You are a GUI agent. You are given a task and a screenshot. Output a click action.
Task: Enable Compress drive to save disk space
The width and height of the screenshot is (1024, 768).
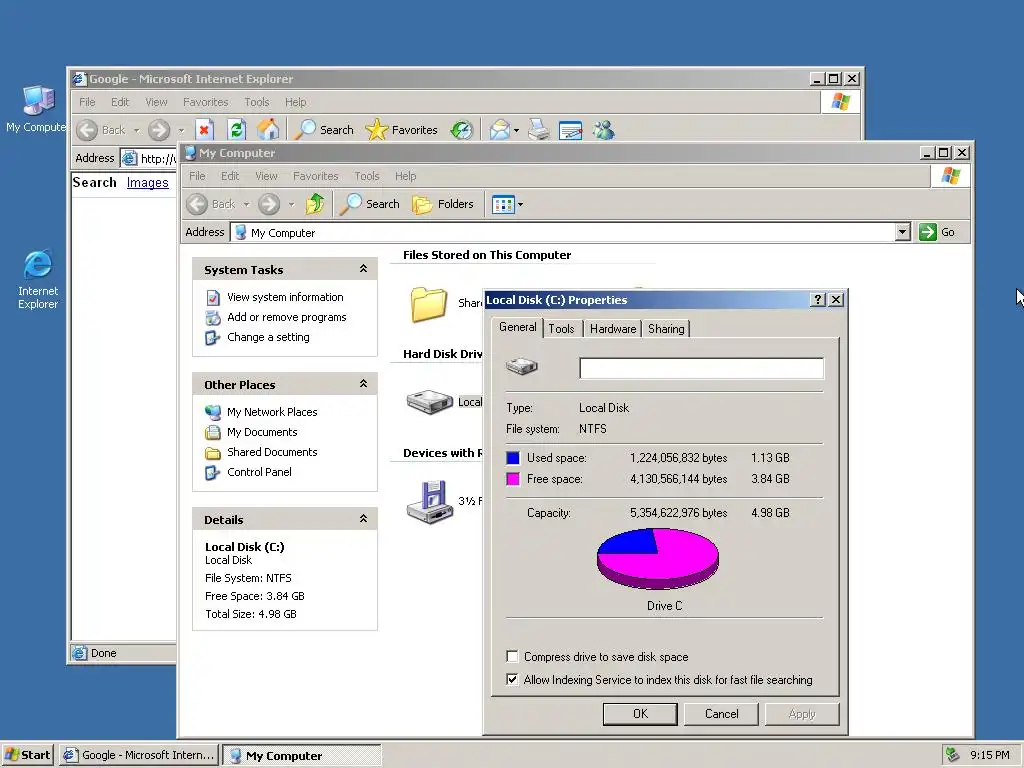pos(513,656)
